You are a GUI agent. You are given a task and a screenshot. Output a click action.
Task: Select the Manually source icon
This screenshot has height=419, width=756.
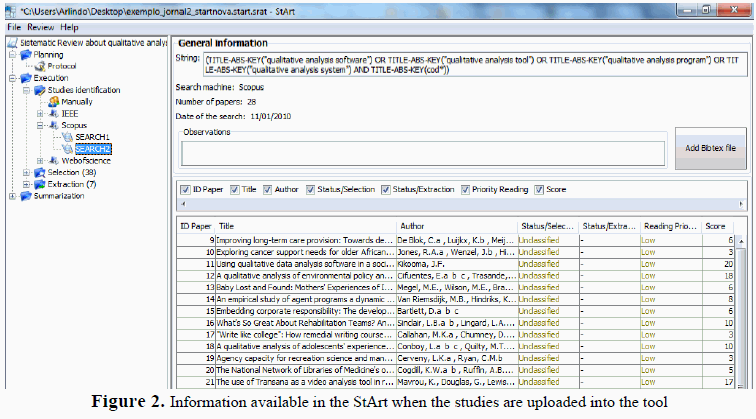[53, 101]
